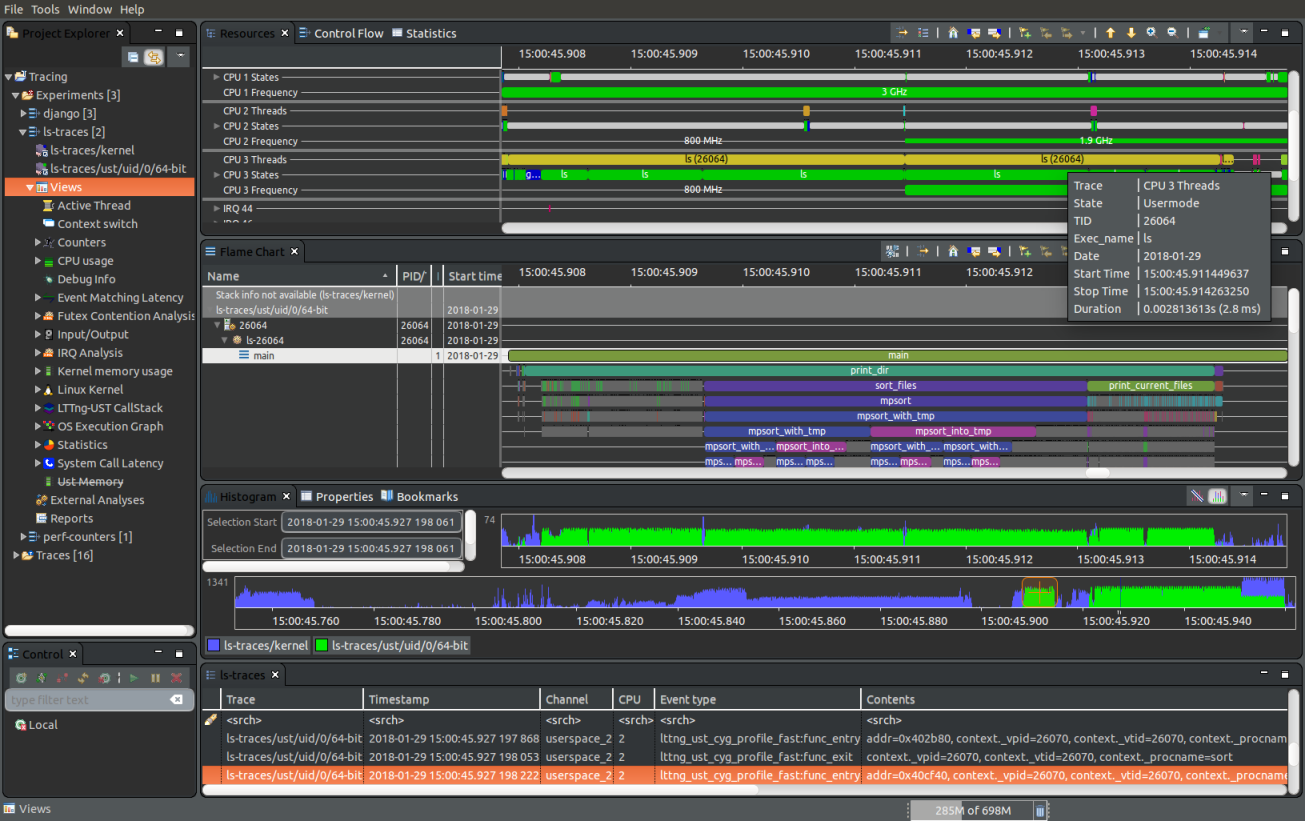Collapse the Experiments [3] folder
The width and height of the screenshot is (1305, 821).
click(15, 95)
